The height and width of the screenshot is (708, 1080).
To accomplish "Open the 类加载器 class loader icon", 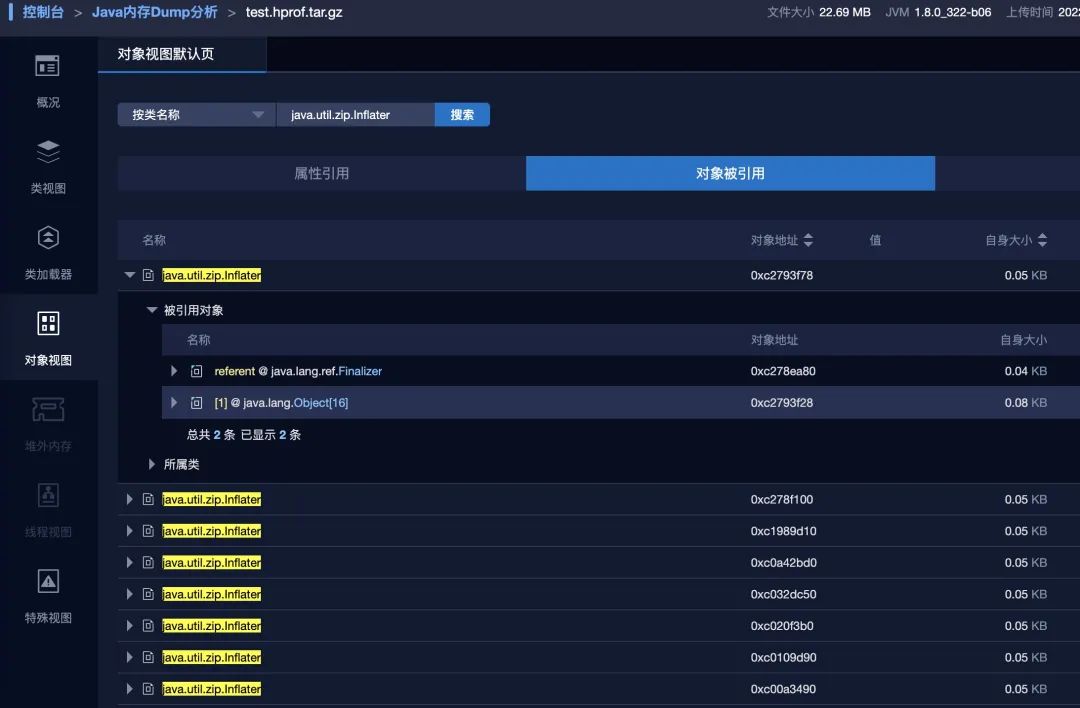I will pyautogui.click(x=48, y=238).
